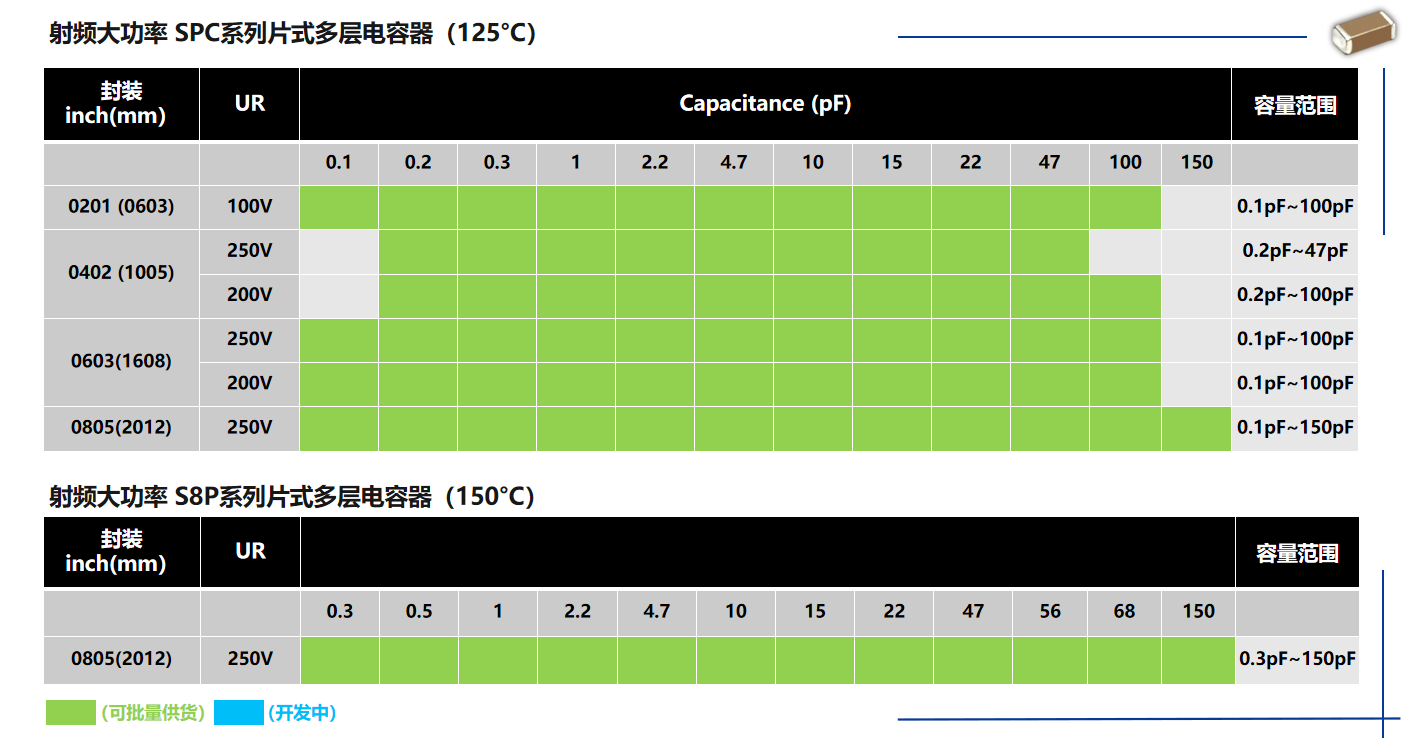Select the 0402 (1005) package cell

tap(121, 273)
